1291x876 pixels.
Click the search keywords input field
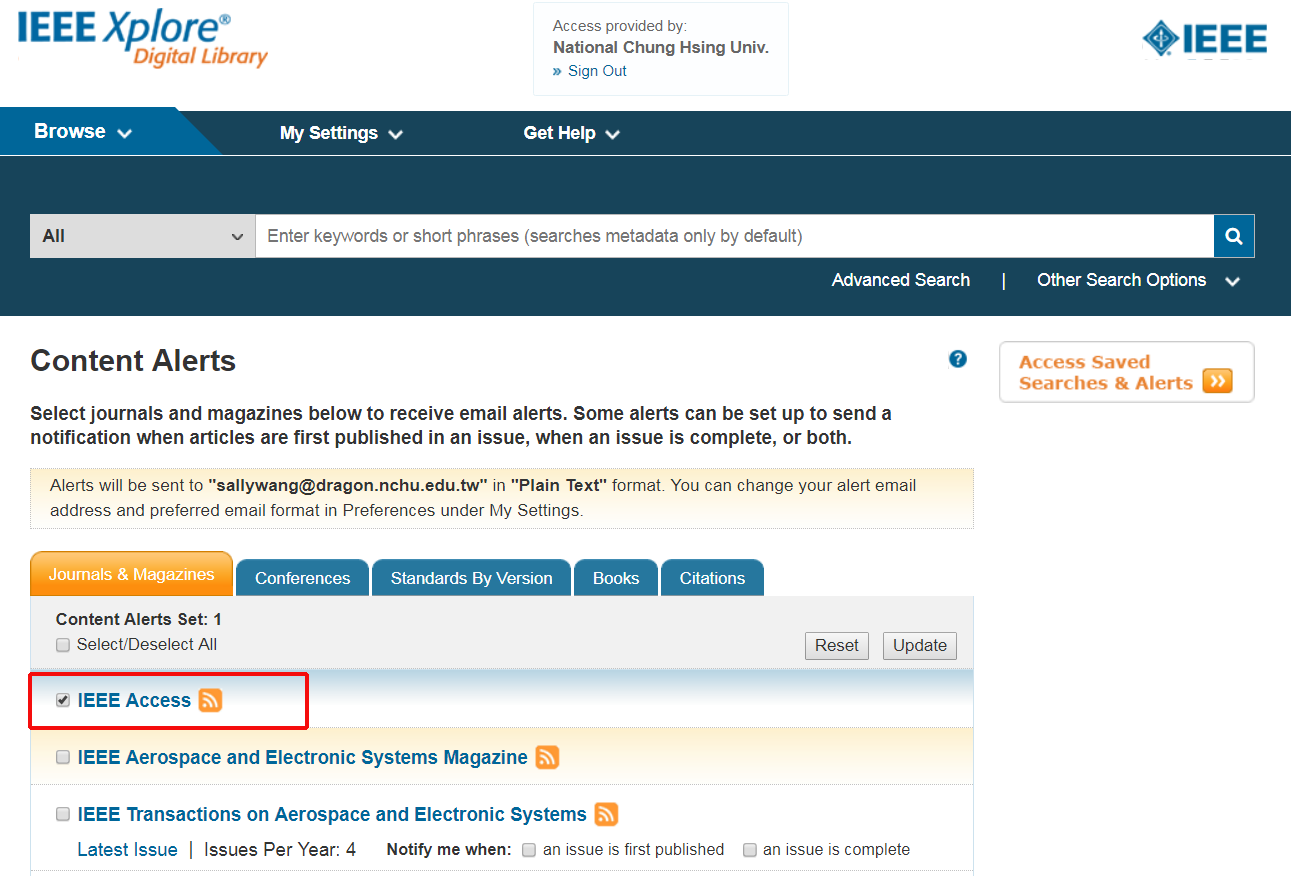(x=735, y=236)
